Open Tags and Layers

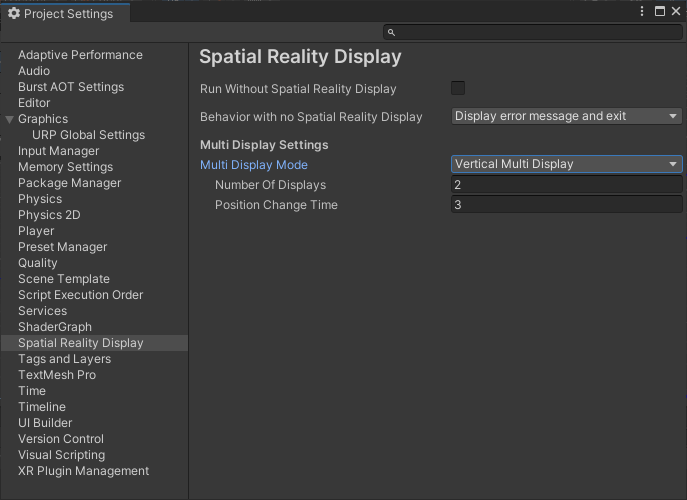[x=64, y=358]
